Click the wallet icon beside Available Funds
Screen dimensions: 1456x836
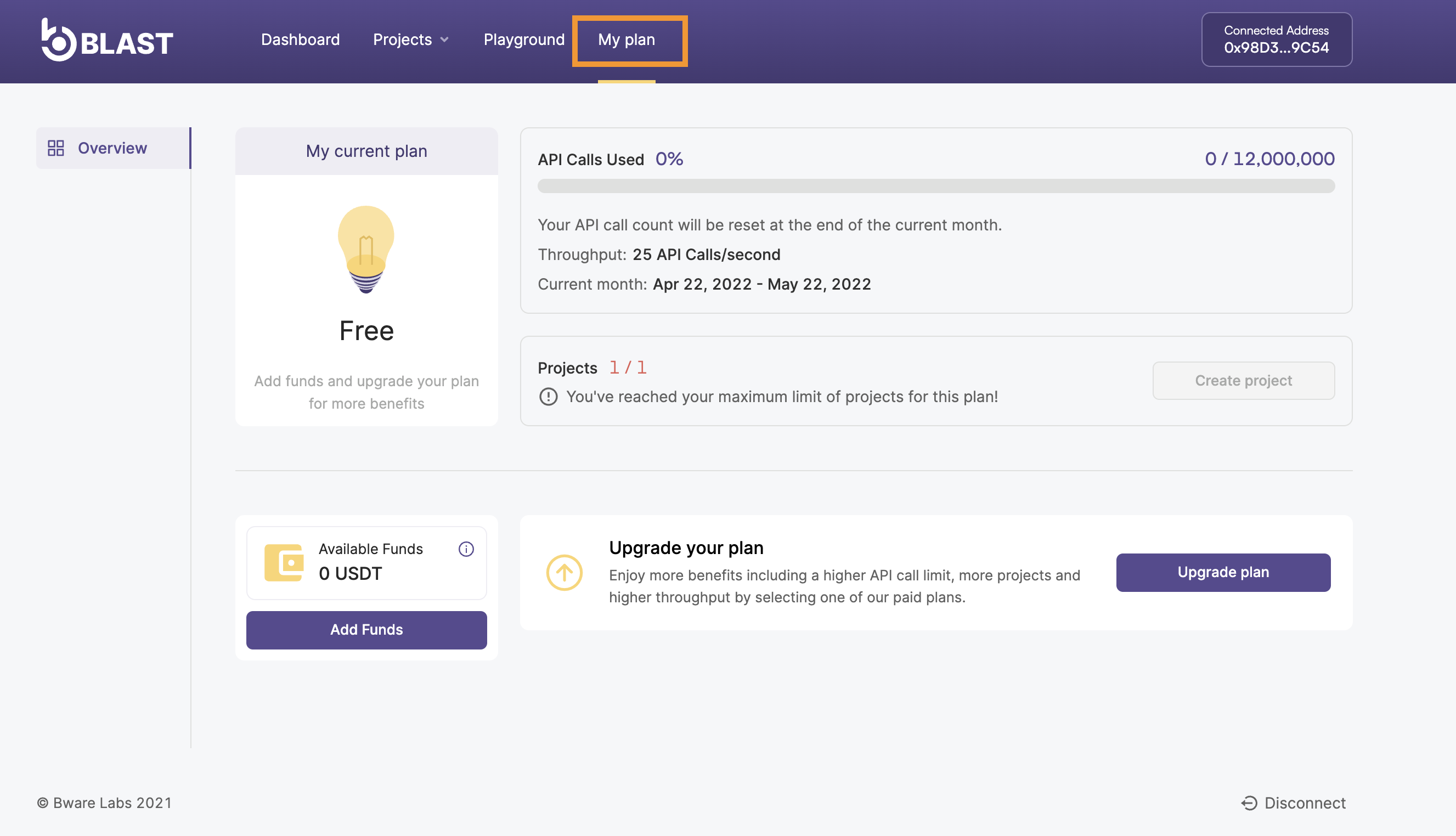click(284, 563)
